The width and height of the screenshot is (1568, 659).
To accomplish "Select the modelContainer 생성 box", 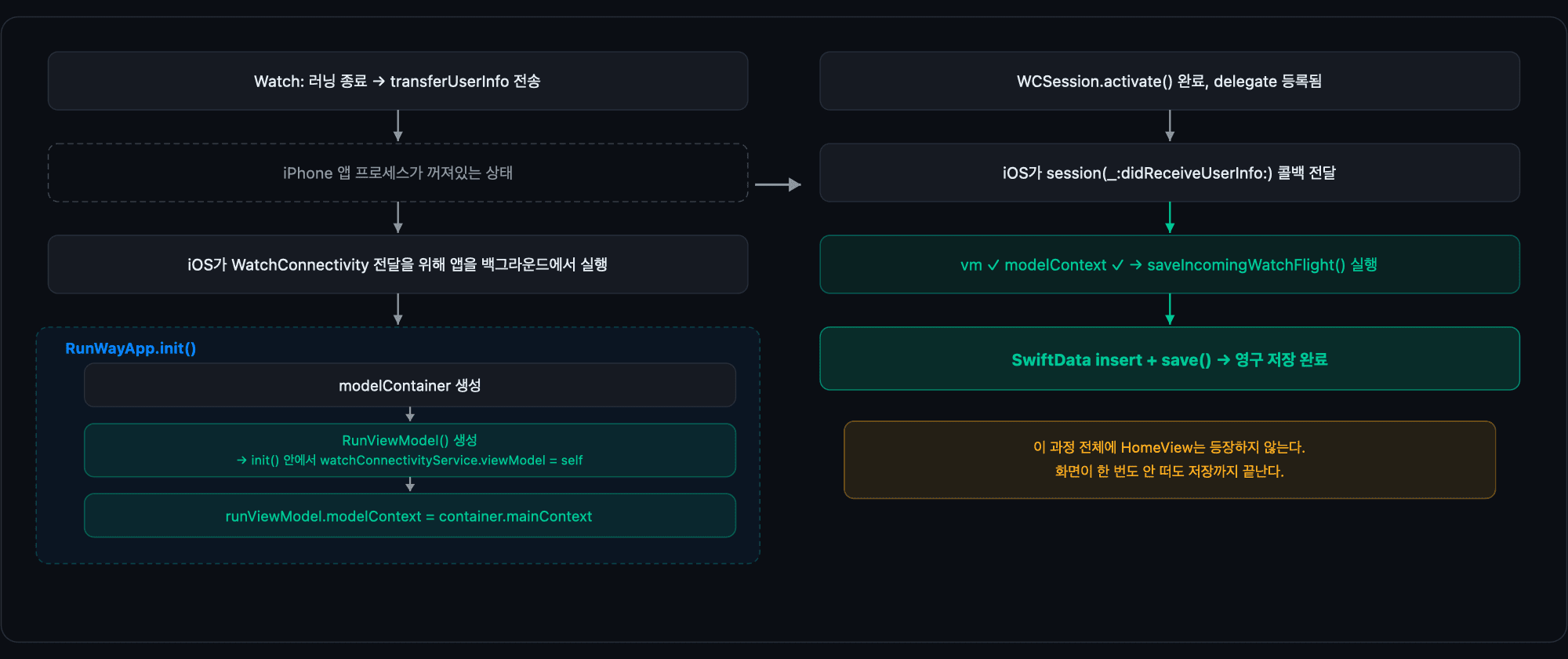I will 409,385.
